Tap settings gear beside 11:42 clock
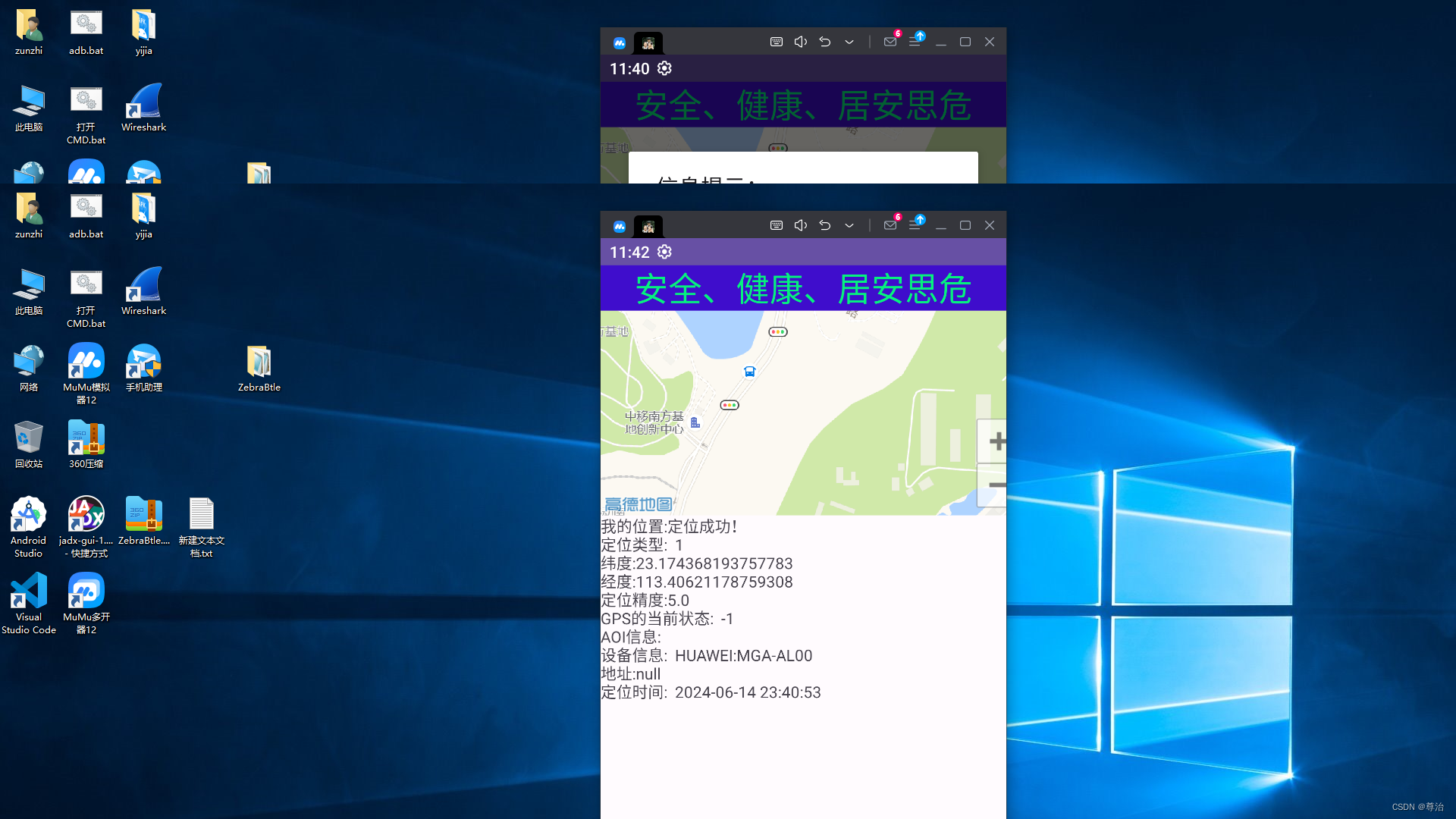This screenshot has height=819, width=1456. coord(664,252)
